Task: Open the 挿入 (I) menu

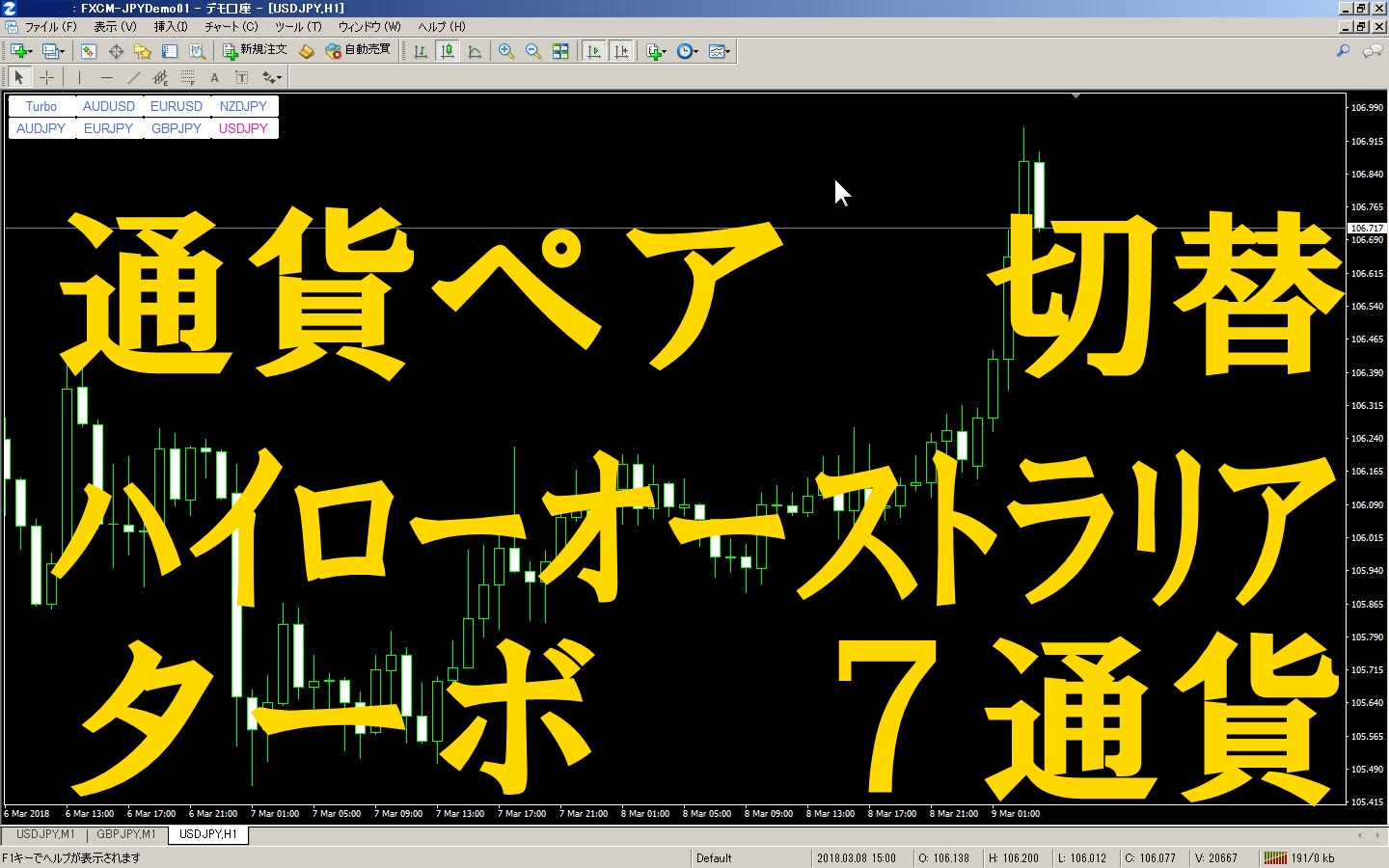Action: point(171,27)
